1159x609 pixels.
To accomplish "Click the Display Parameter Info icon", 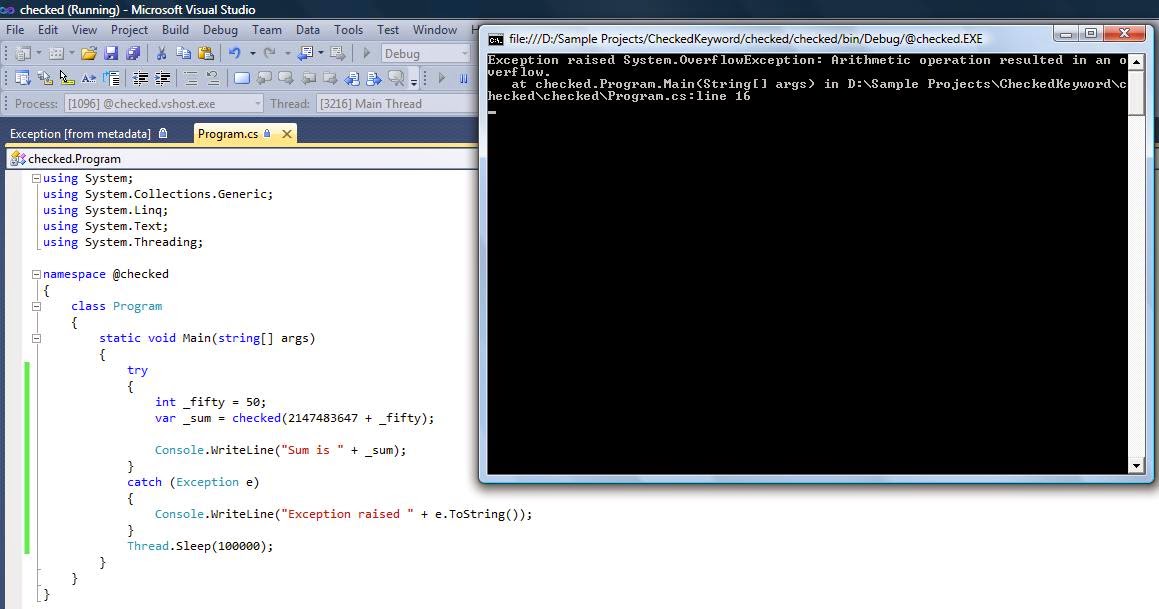I will pyautogui.click(x=45, y=78).
